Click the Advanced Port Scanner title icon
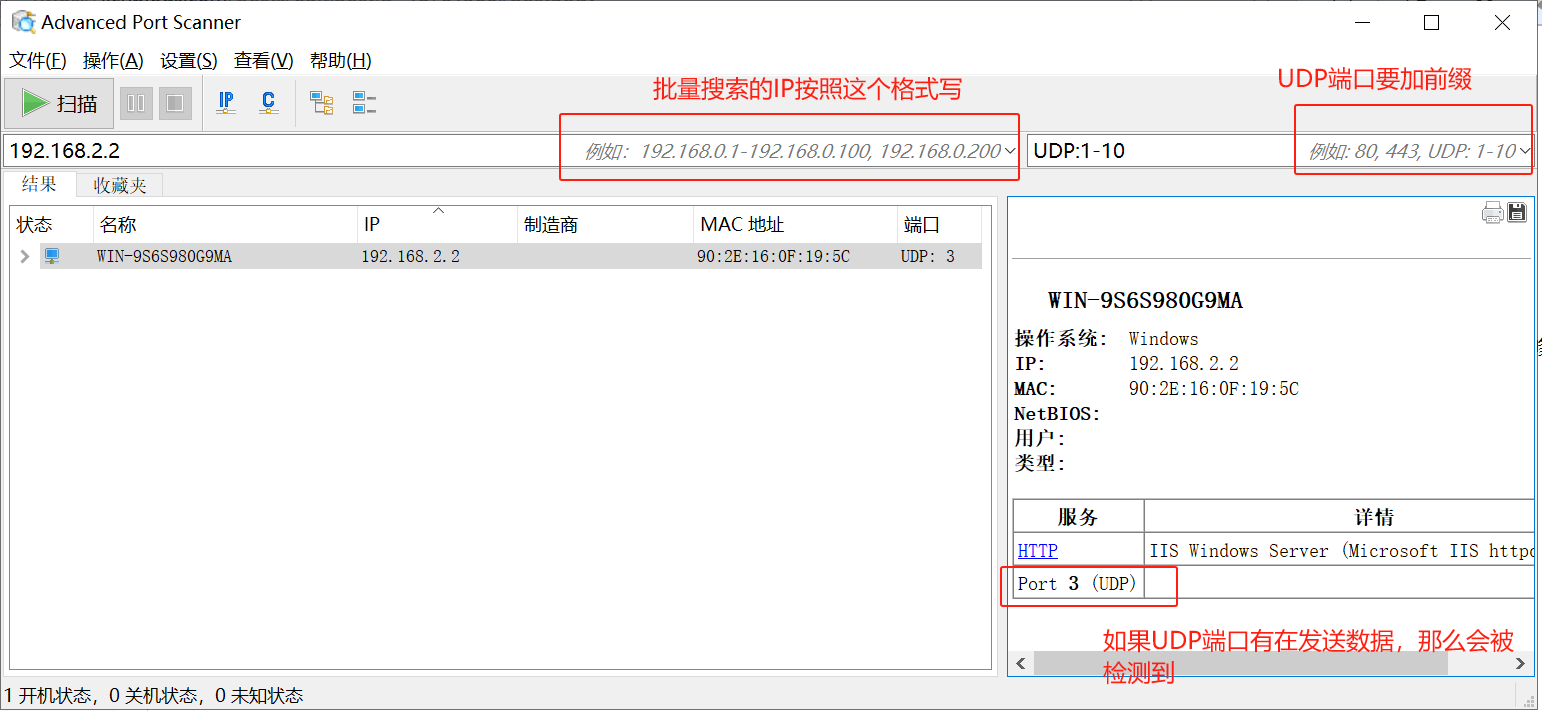Viewport: 1542px width, 711px height. tap(23, 22)
